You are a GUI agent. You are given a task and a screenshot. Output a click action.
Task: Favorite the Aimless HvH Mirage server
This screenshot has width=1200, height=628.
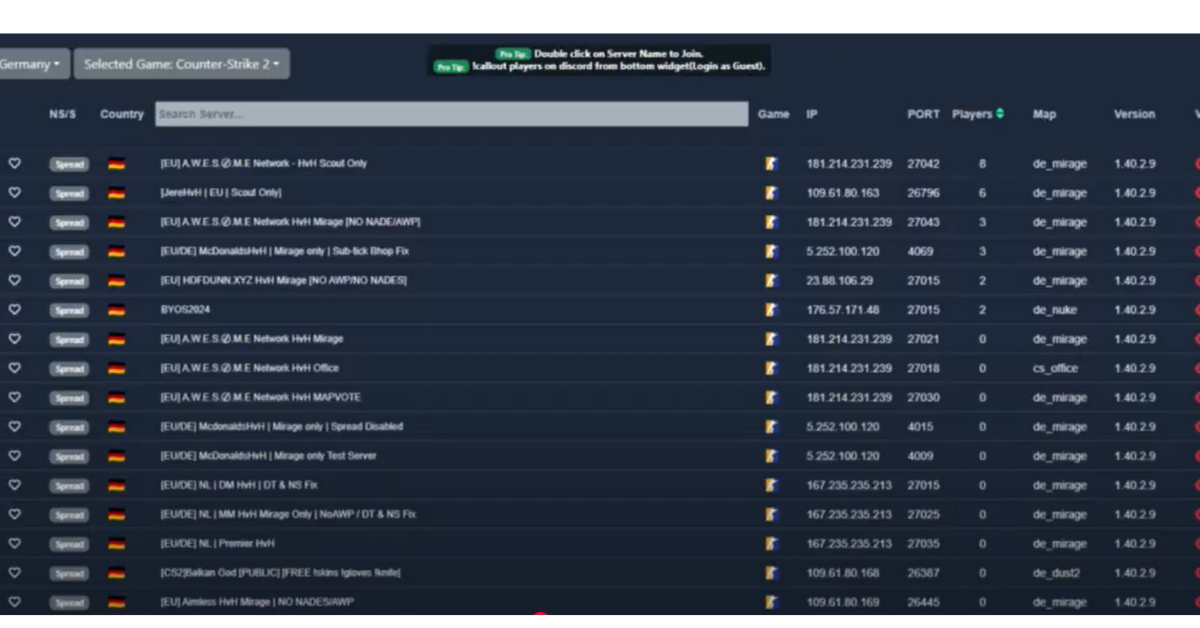15,602
